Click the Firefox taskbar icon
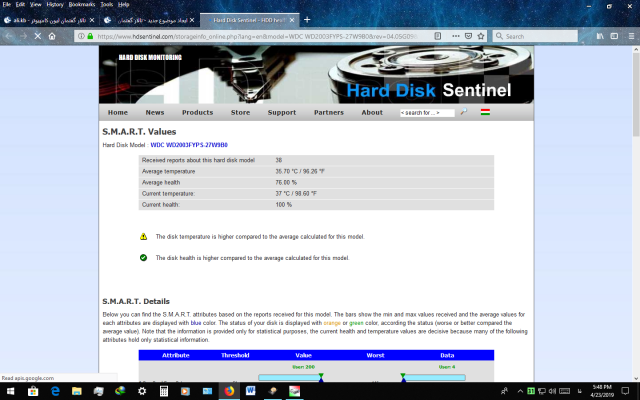 (x=229, y=391)
